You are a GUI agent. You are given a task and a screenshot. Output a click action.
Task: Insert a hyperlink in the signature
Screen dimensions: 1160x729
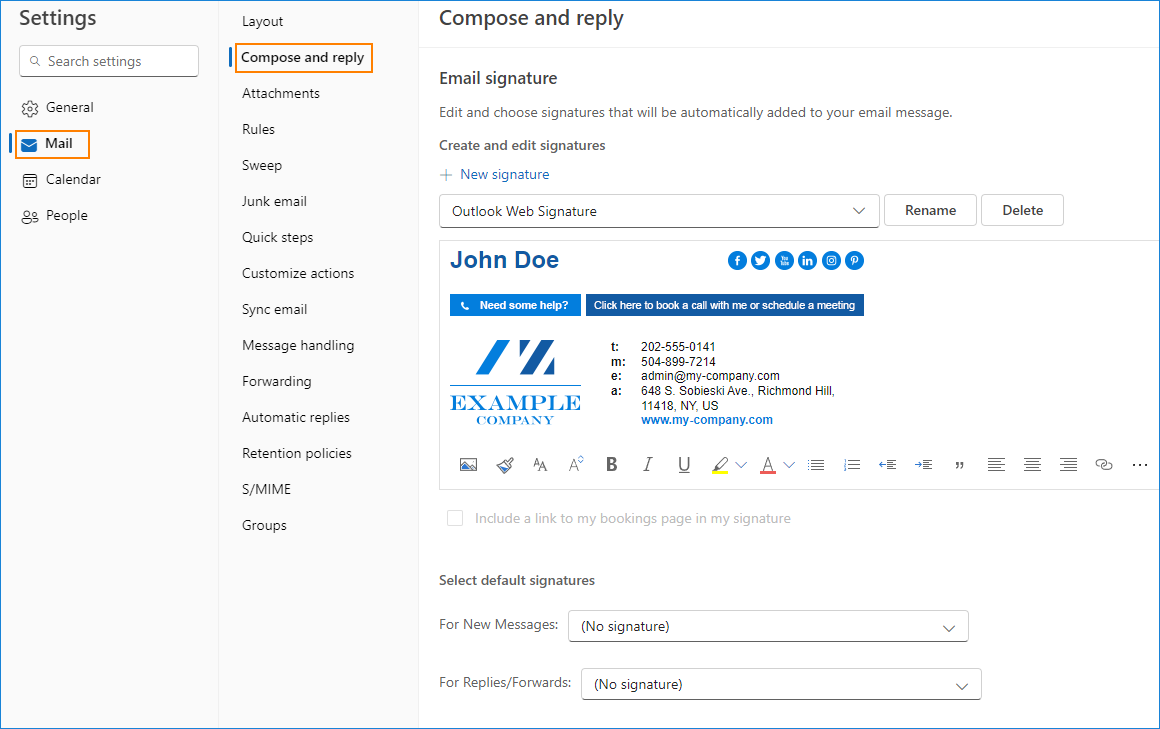pyautogui.click(x=1103, y=464)
